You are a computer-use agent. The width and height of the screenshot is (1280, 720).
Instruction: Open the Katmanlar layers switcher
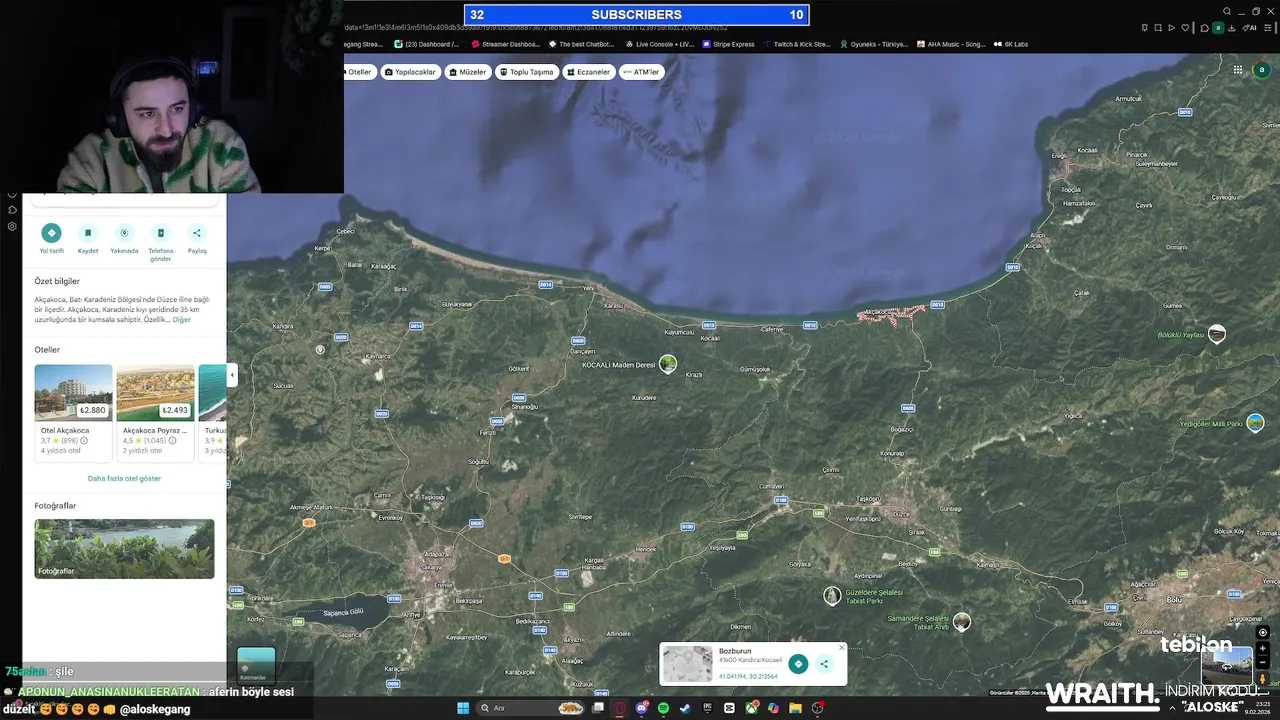pos(256,665)
